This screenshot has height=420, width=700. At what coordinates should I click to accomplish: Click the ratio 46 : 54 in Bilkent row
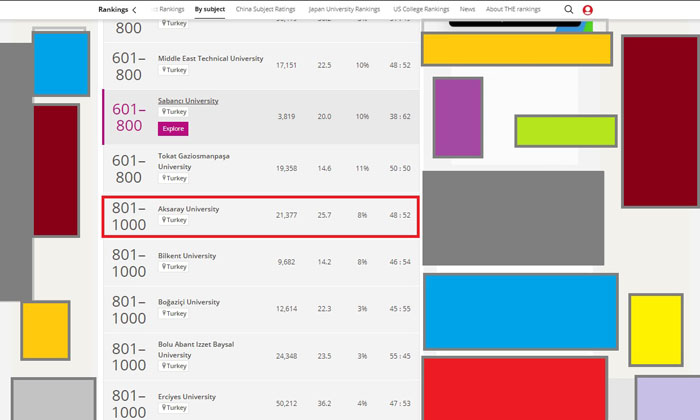point(400,262)
